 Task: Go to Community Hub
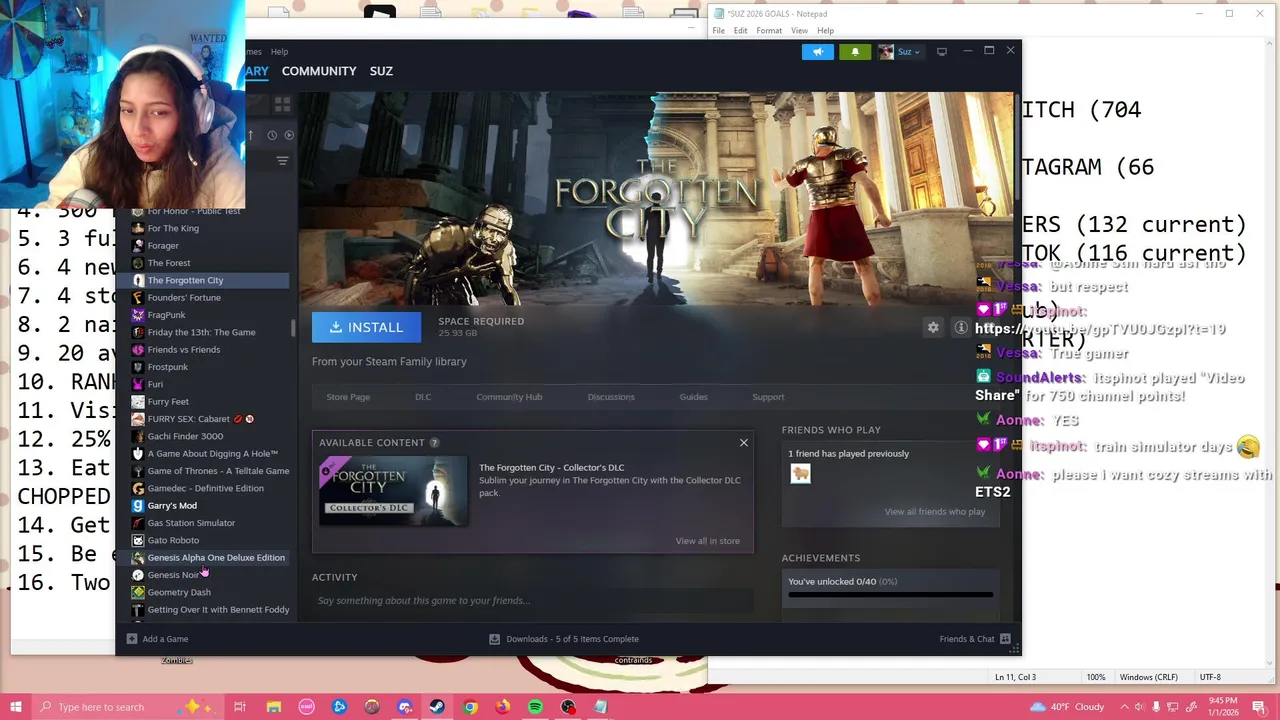[509, 397]
